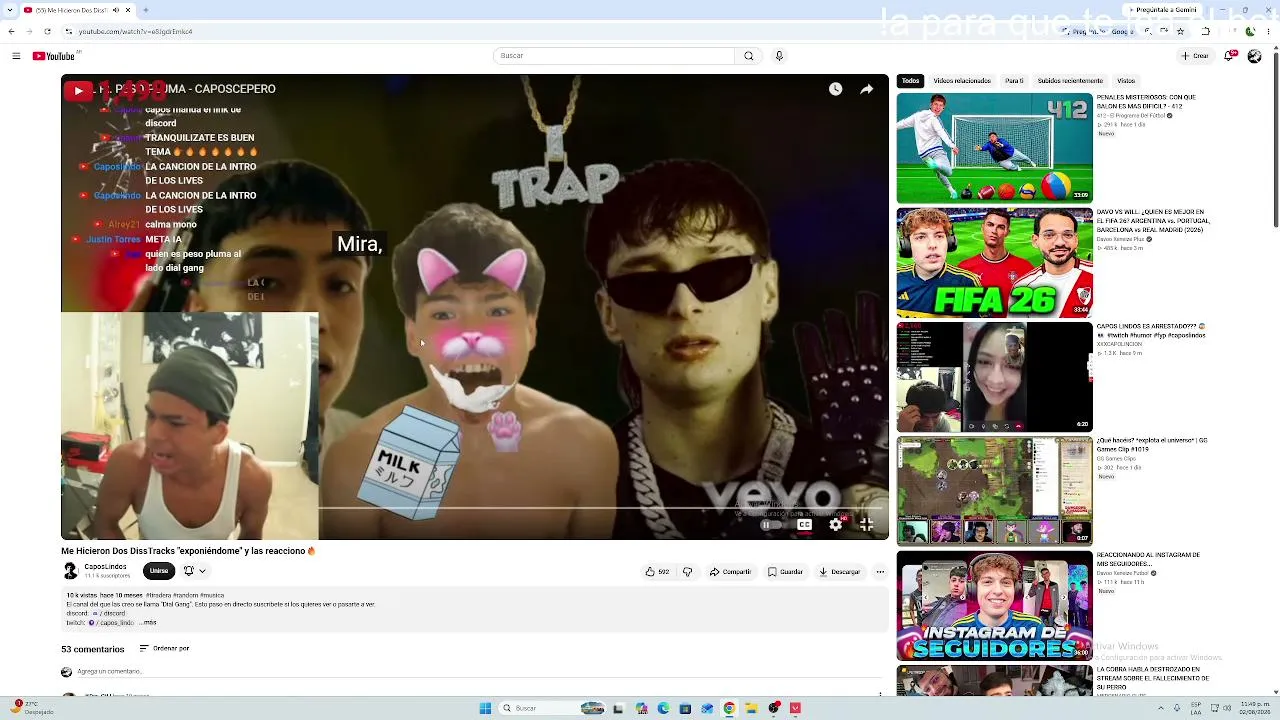
Task: Toggle autoplay switch in the player
Action: pyautogui.click(x=770, y=524)
